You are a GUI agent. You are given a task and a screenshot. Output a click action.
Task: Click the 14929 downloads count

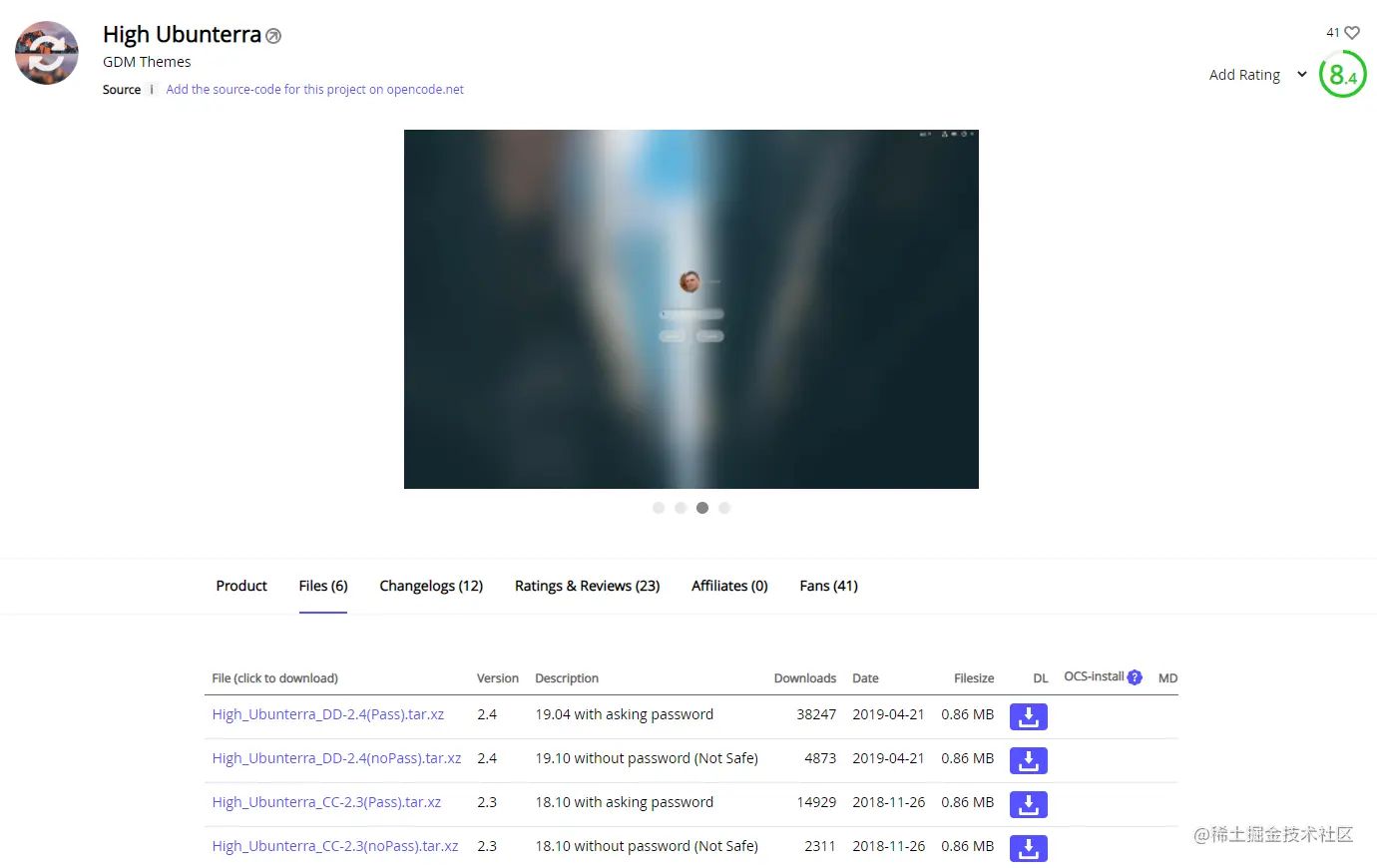point(816,802)
